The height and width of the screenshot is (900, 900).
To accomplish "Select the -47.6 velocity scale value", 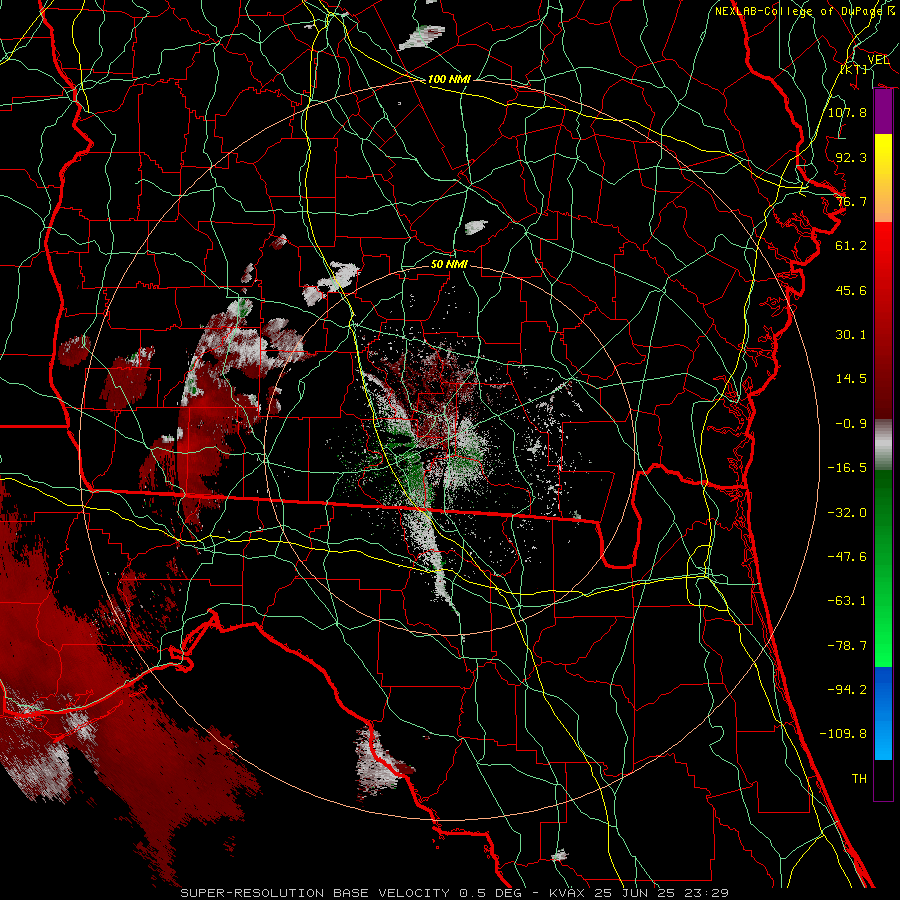I will tap(847, 557).
